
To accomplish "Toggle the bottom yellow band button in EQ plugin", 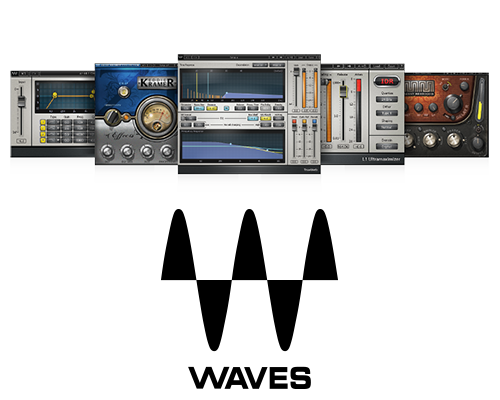I will click(x=43, y=140).
